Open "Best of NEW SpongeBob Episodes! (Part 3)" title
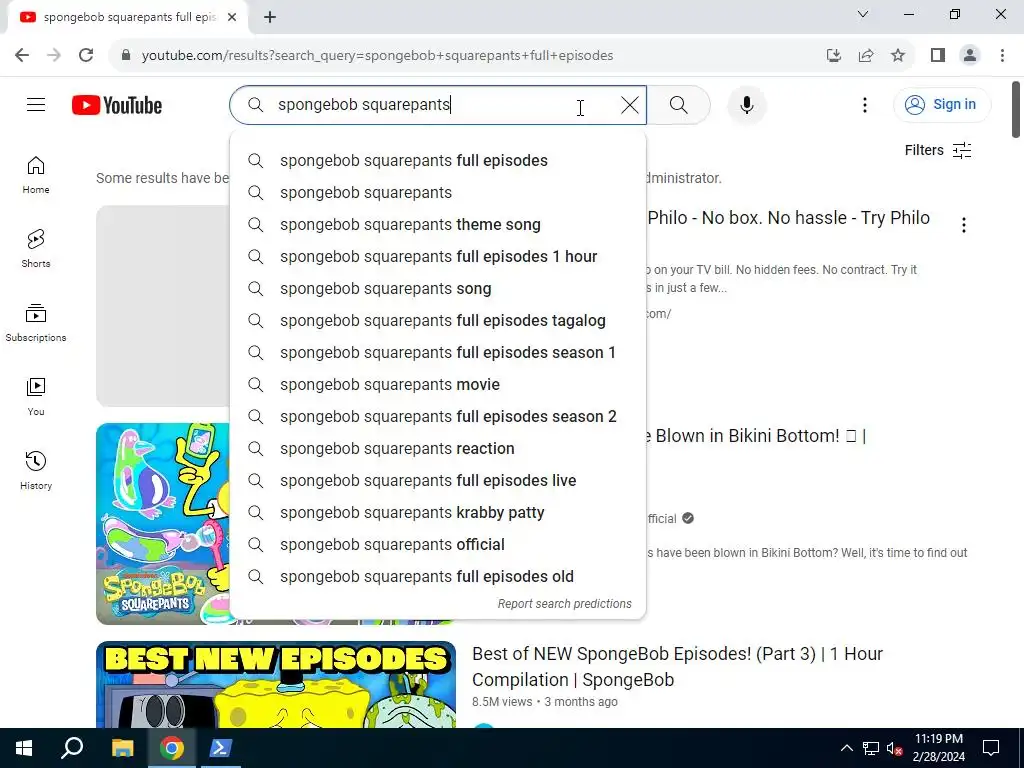Screen dimensions: 1024x768 677,667
